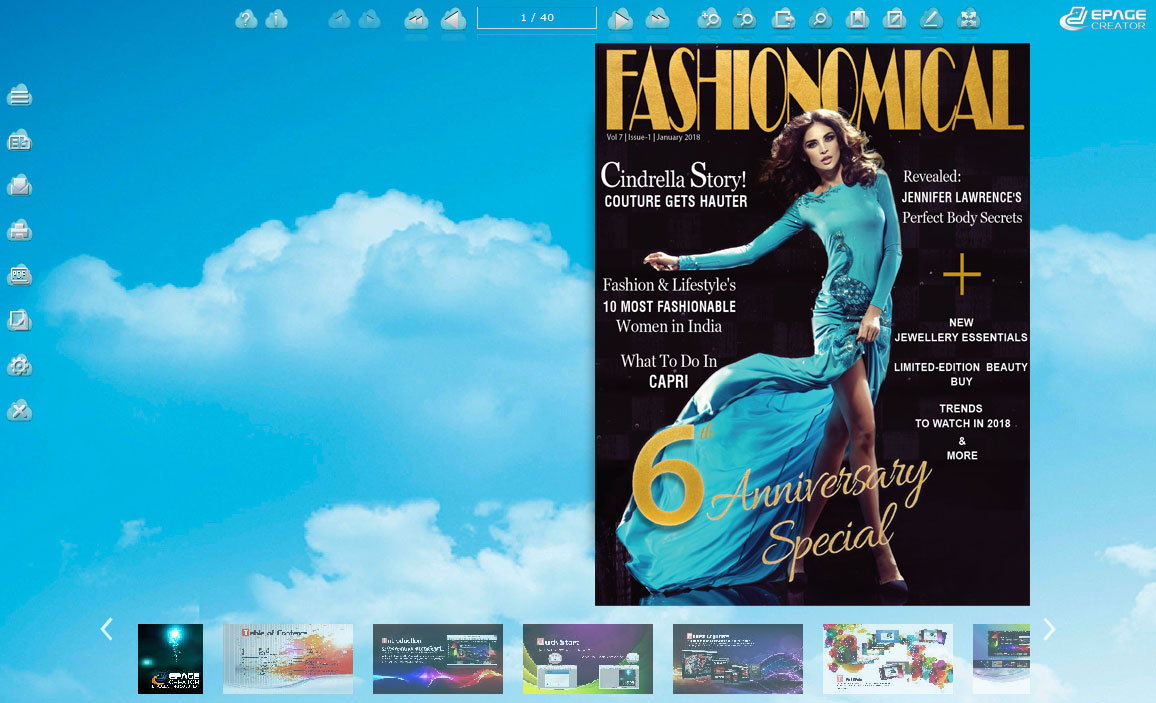Download as PDF from left sidebar
1156x703 pixels.
coord(20,276)
